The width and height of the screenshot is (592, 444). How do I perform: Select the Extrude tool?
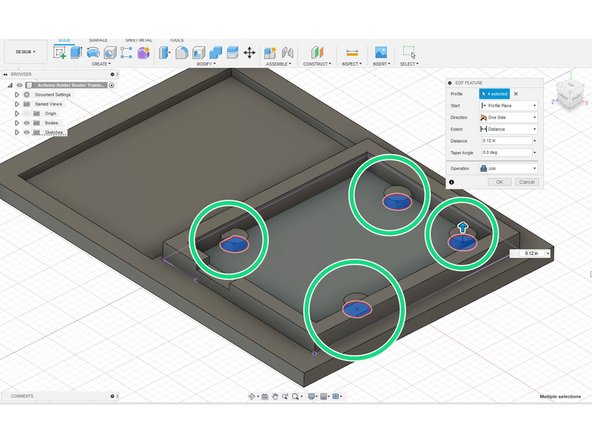coord(76,52)
